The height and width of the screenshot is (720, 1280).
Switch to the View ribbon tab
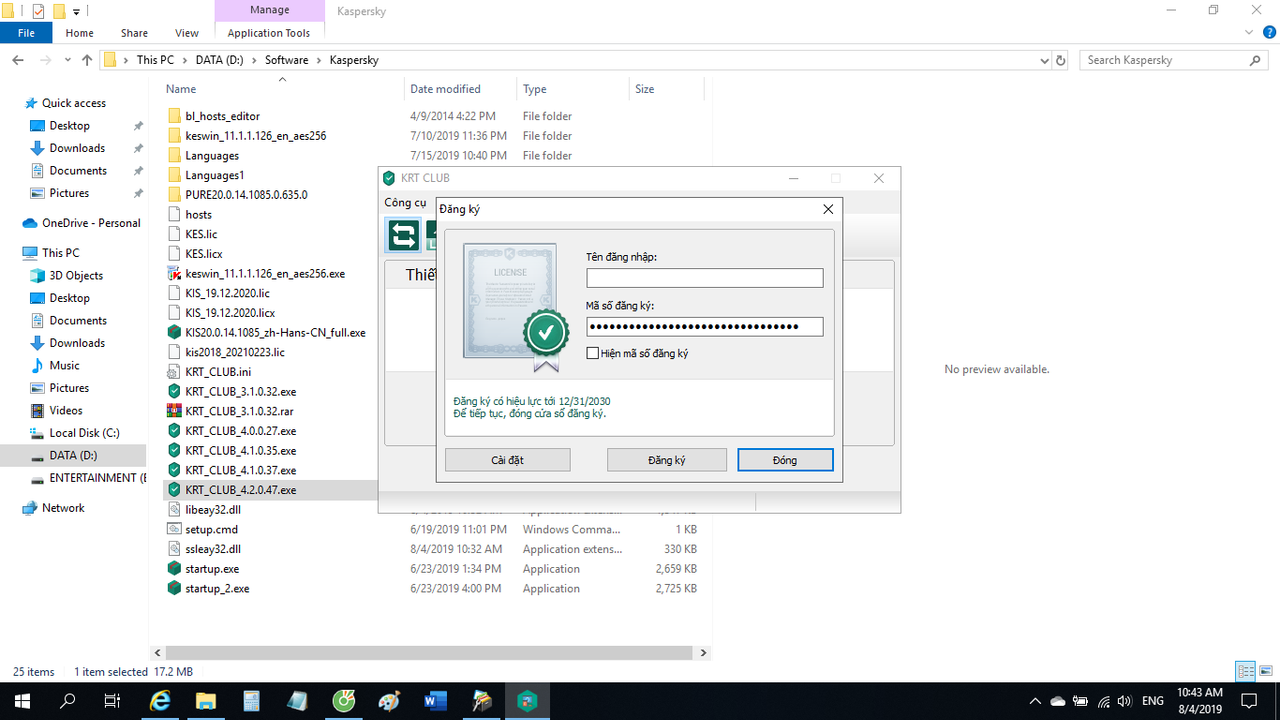click(x=186, y=32)
